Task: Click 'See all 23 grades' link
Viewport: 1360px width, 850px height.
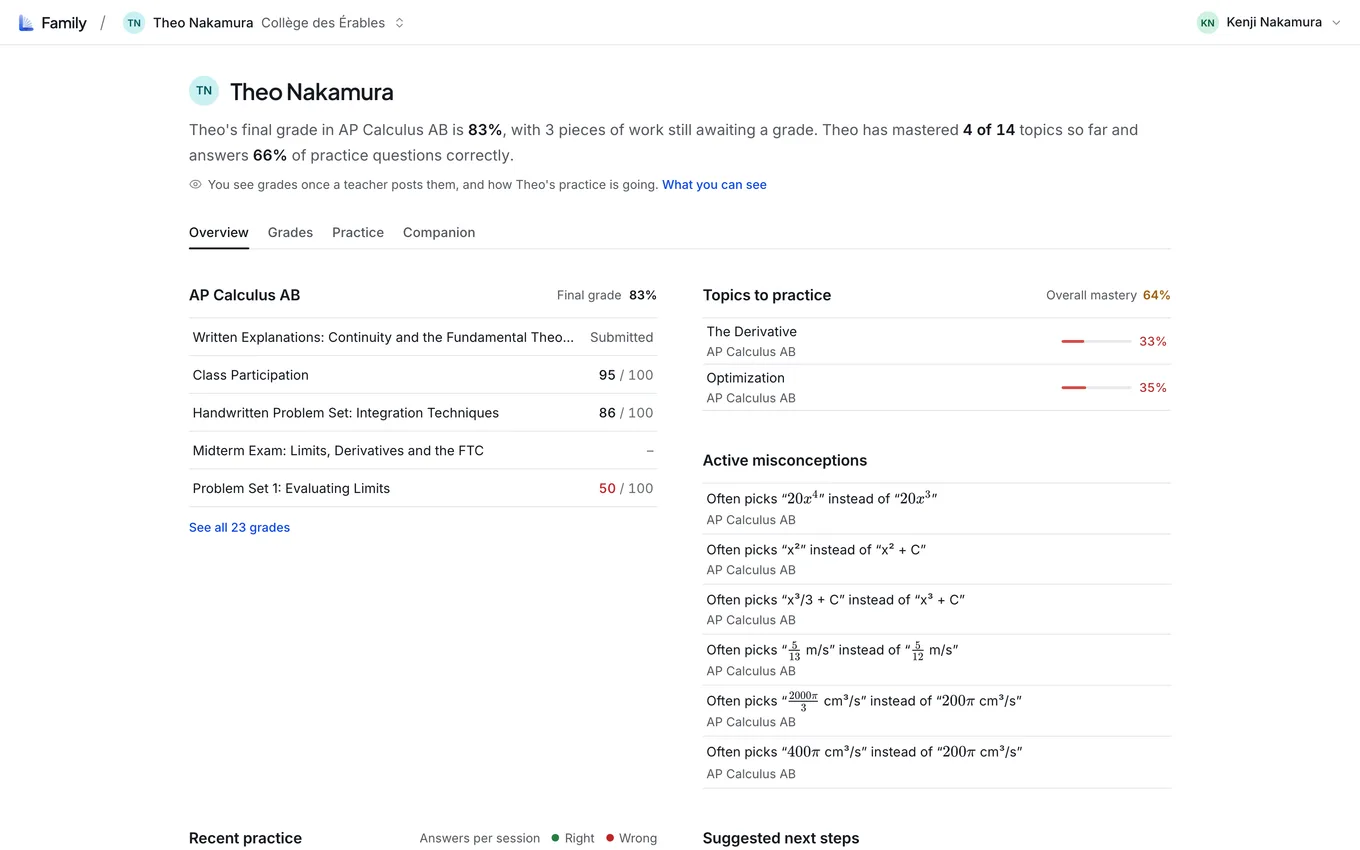Action: point(239,527)
